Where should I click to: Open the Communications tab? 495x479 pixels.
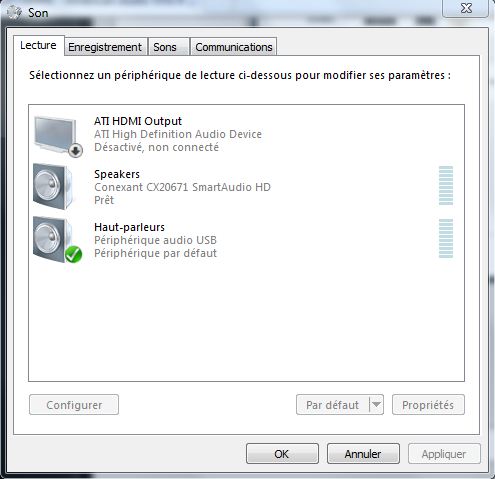(x=233, y=47)
